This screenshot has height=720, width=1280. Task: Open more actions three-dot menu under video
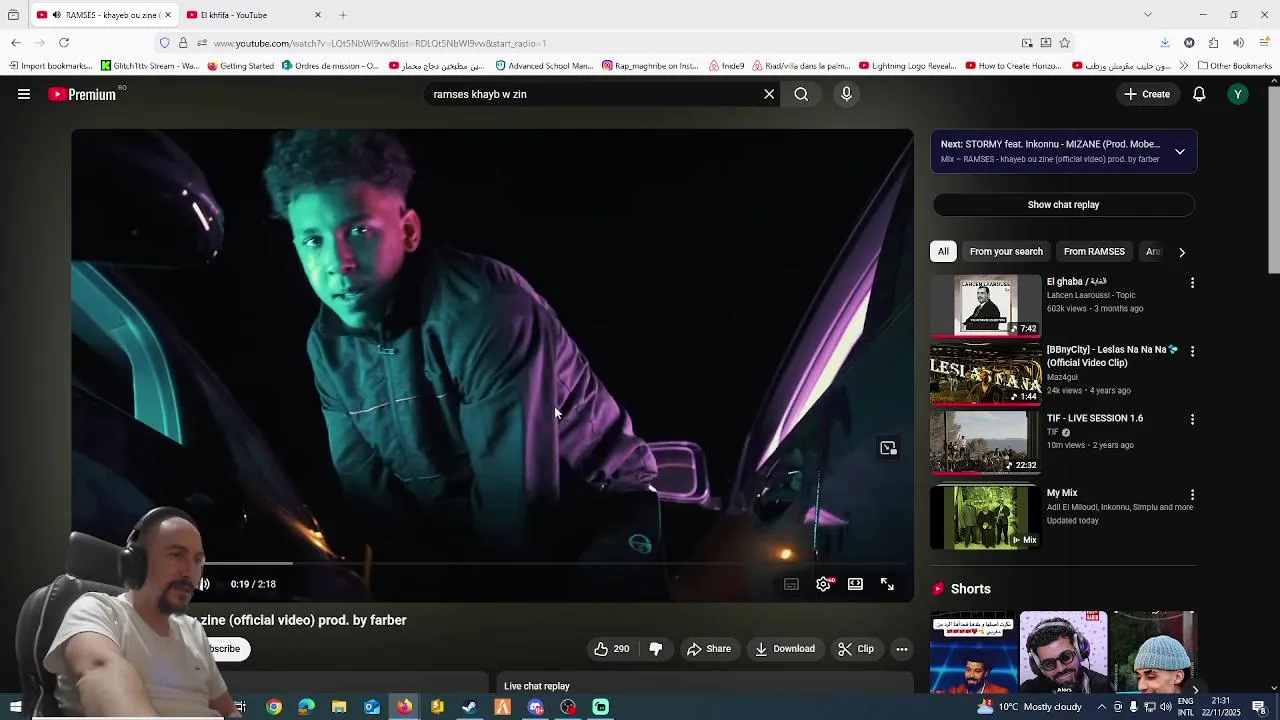pyautogui.click(x=902, y=649)
